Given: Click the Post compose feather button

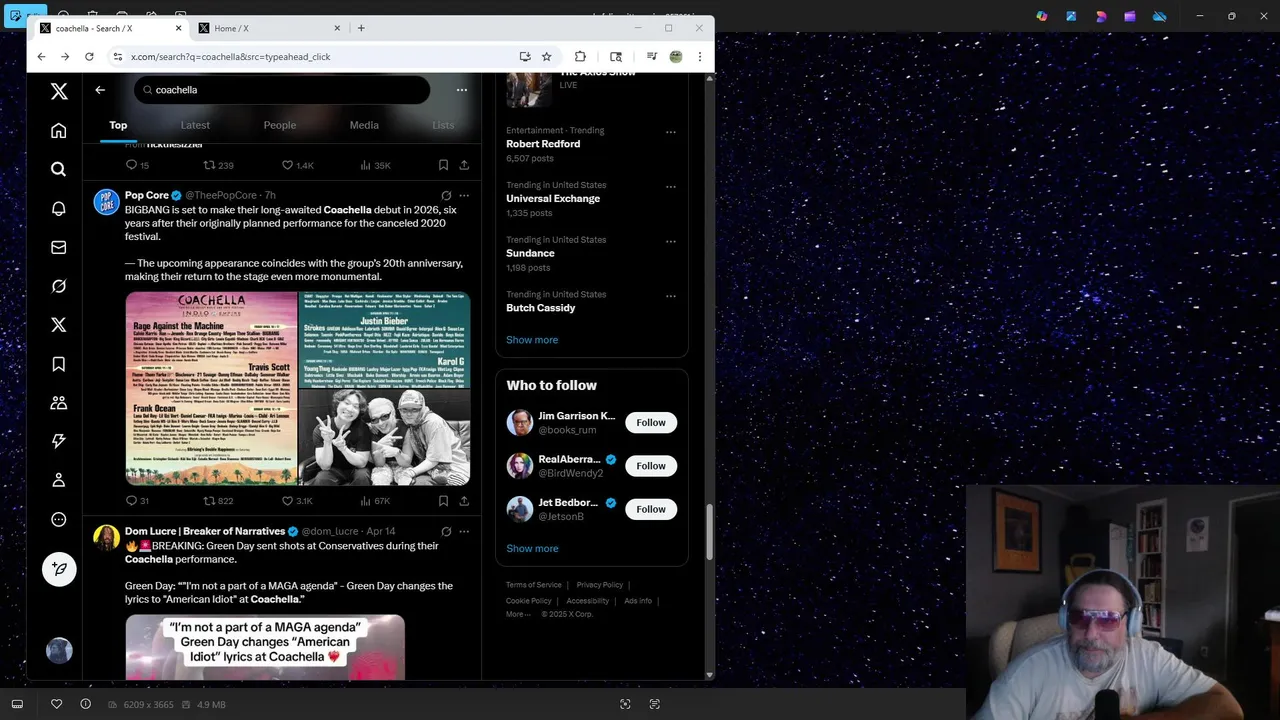Looking at the screenshot, I should [59, 569].
